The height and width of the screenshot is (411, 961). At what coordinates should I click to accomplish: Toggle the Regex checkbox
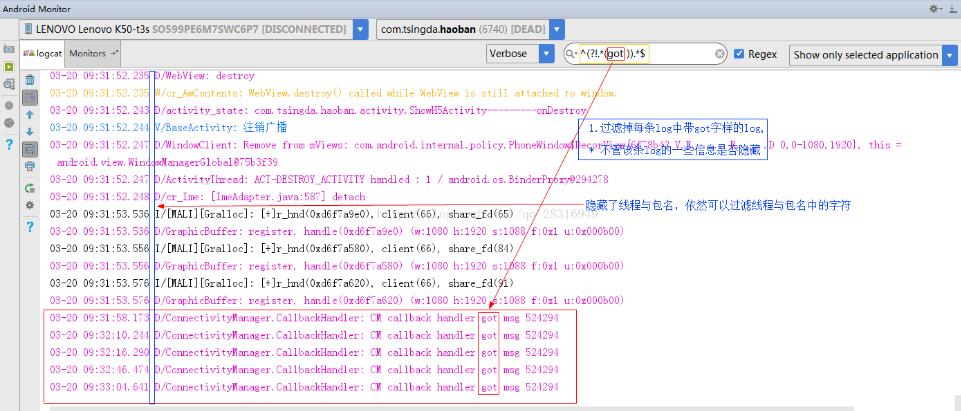click(x=739, y=54)
